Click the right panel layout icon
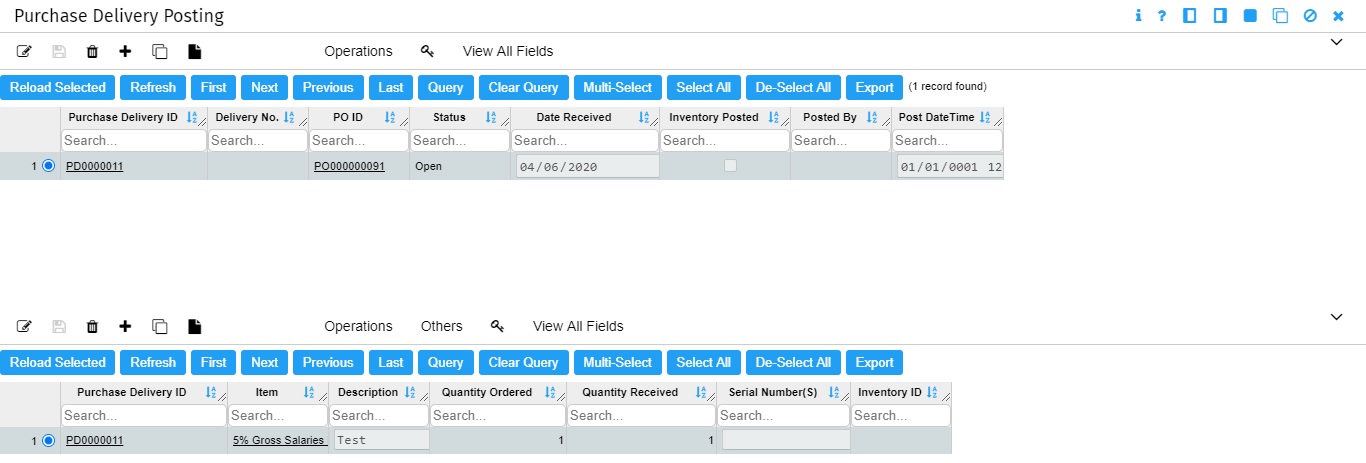This screenshot has width=1366, height=463. (1220, 16)
